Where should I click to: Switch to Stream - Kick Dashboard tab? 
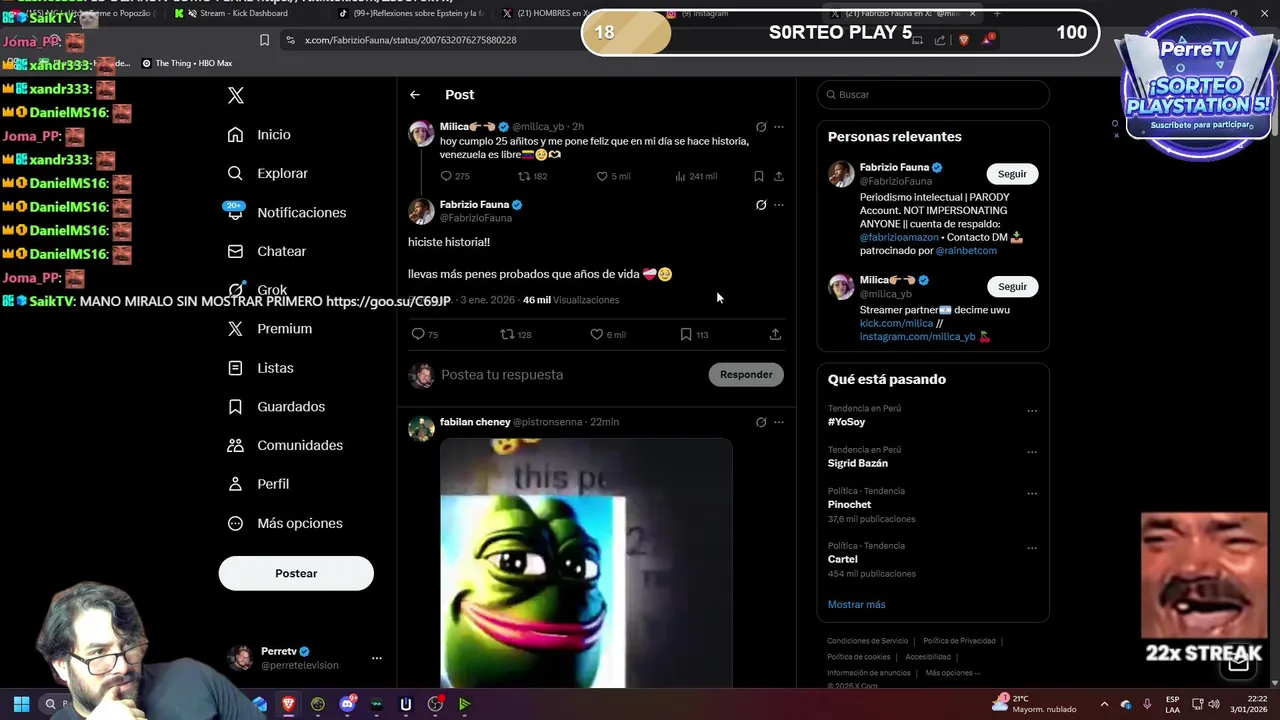pos(243,13)
